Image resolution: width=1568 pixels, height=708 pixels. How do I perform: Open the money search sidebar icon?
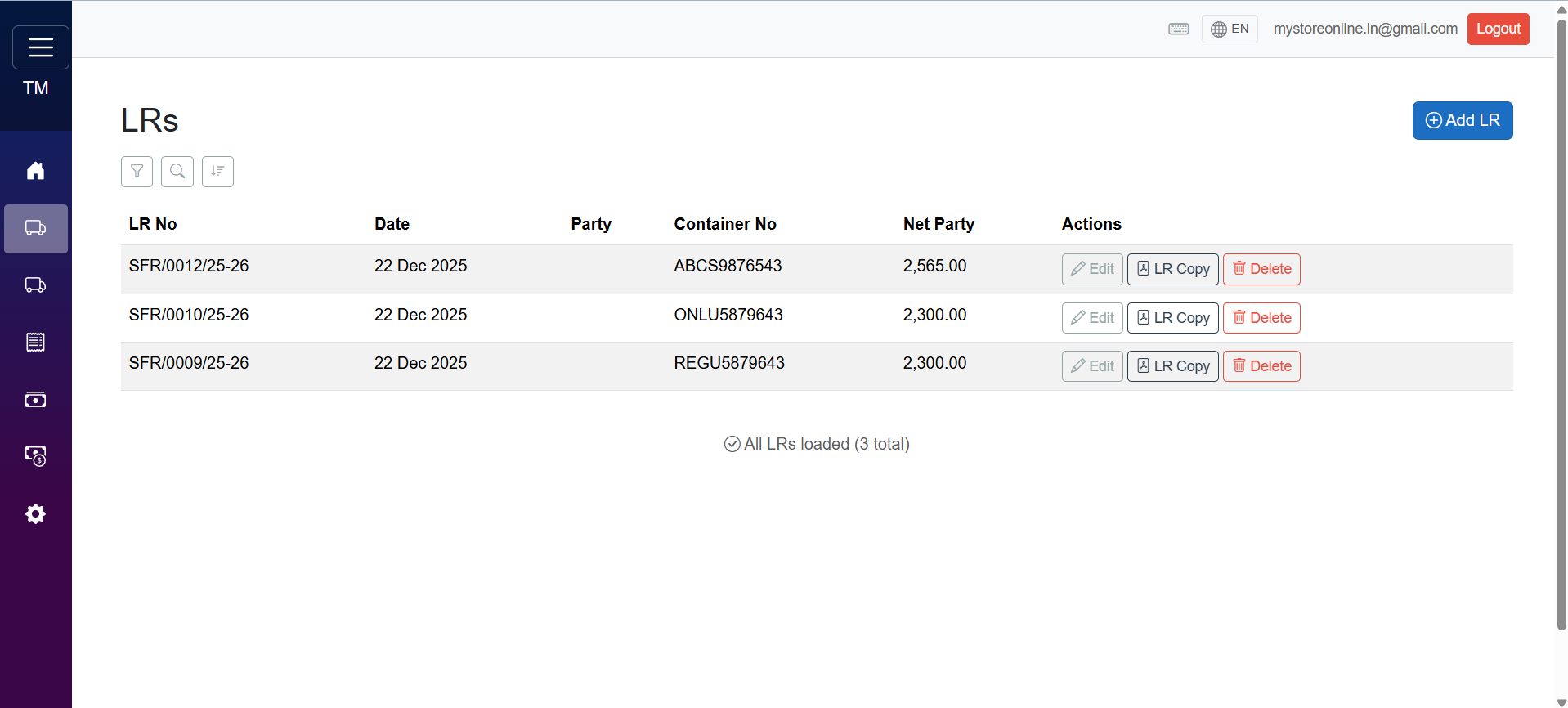pyautogui.click(x=35, y=456)
